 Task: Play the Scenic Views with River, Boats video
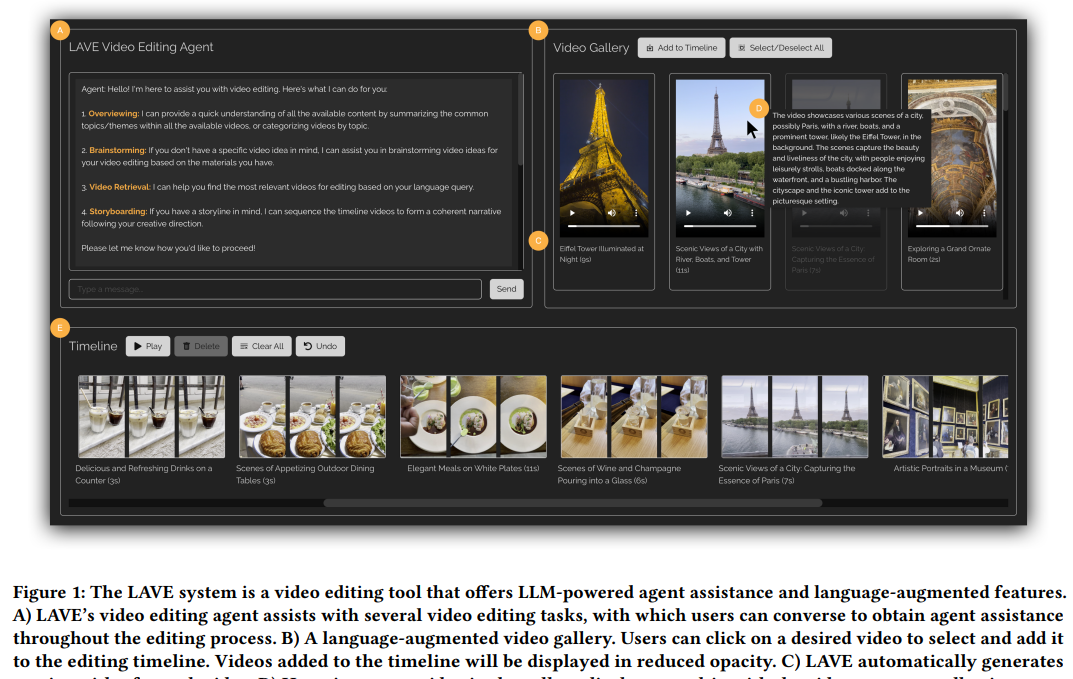point(688,213)
